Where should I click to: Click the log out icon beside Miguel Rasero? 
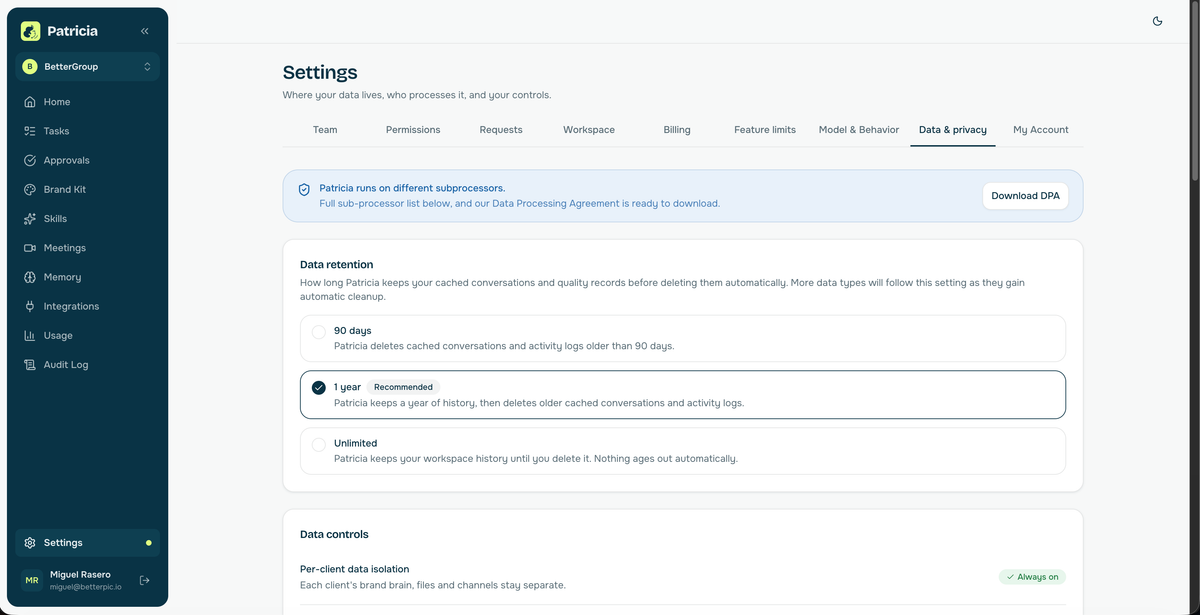pyautogui.click(x=144, y=580)
